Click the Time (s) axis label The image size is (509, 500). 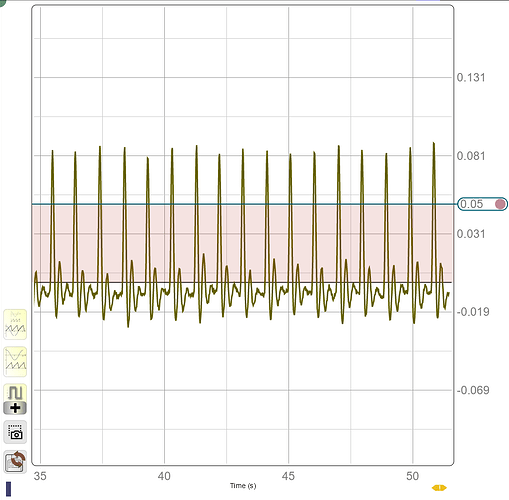(243, 486)
